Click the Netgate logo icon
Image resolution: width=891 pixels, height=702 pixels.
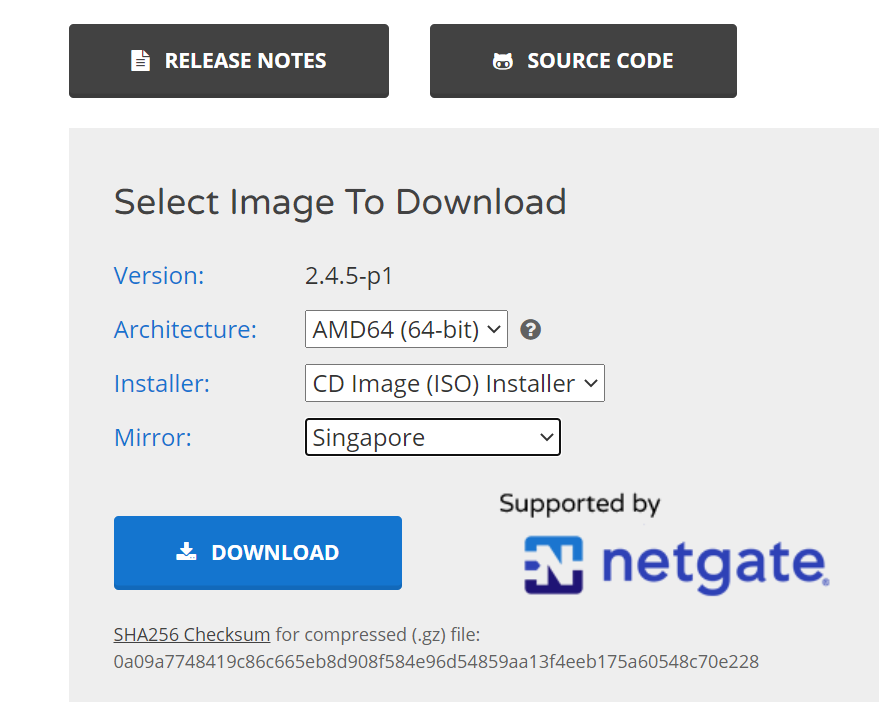pos(553,565)
